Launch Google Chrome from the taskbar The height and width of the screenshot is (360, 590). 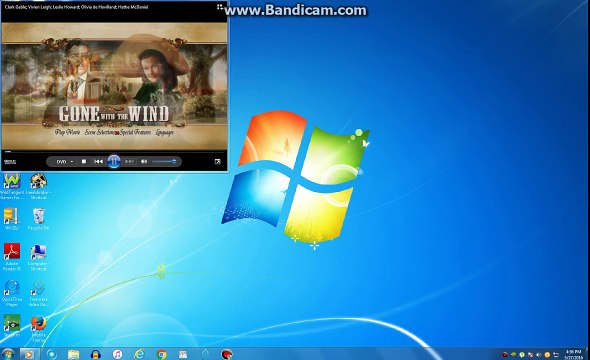point(161,354)
